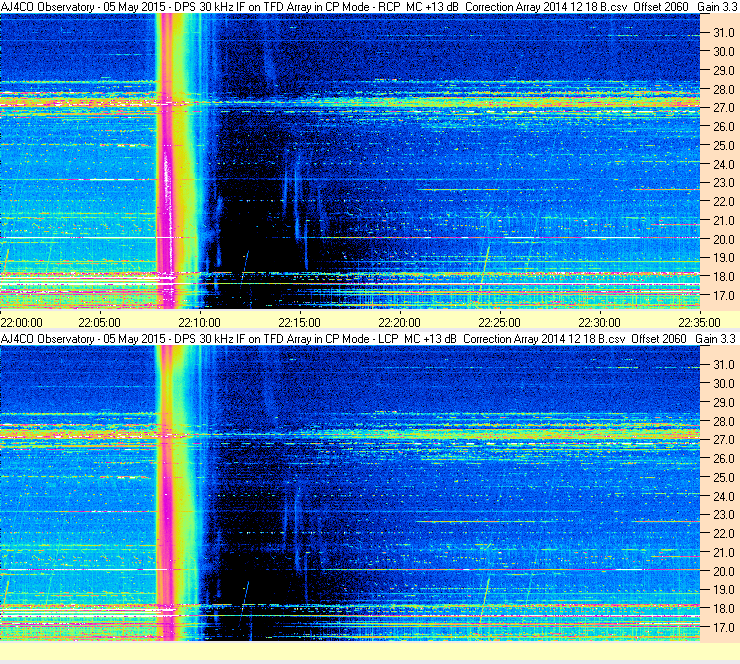Click the 31.0 frequency label in the RCP panel
740x664 pixels.
(723, 33)
